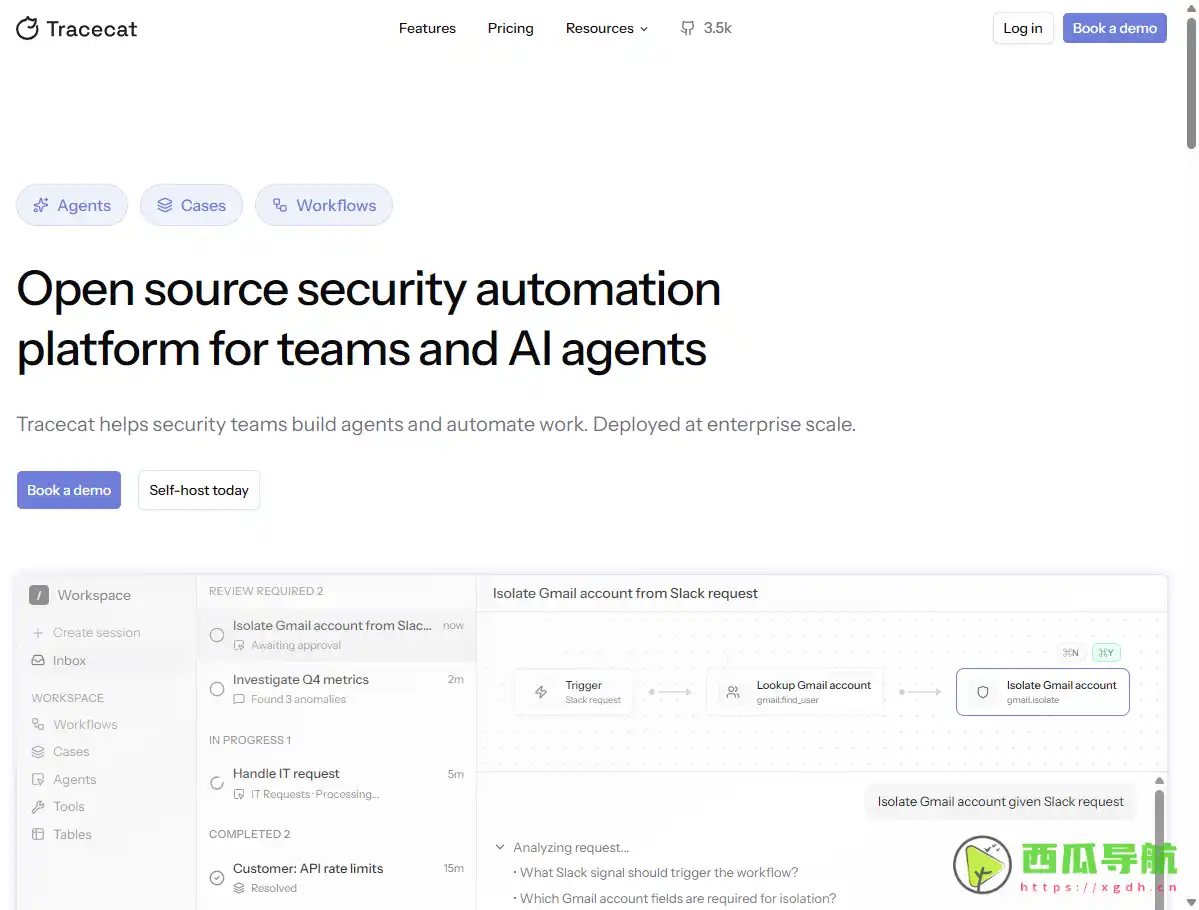Click the Tracecat cat logo icon
The width and height of the screenshot is (1199, 910).
pyautogui.click(x=28, y=28)
